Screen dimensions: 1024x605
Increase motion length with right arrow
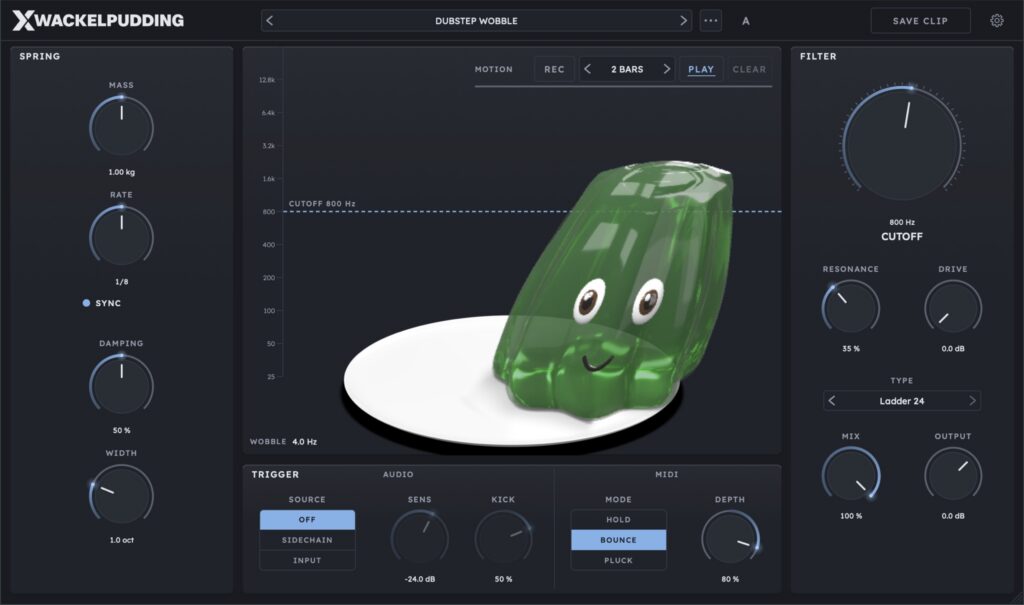(666, 69)
